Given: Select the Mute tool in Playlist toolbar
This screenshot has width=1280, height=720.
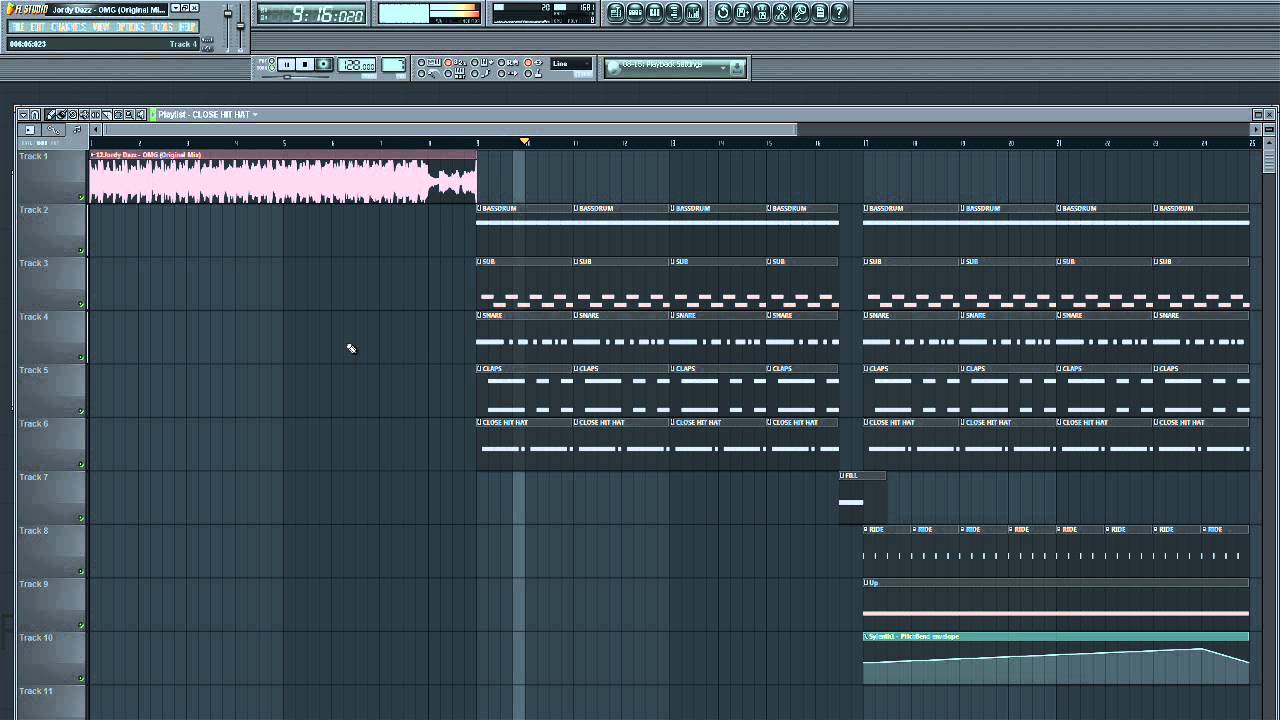Looking at the screenshot, I should pyautogui.click(x=84, y=114).
